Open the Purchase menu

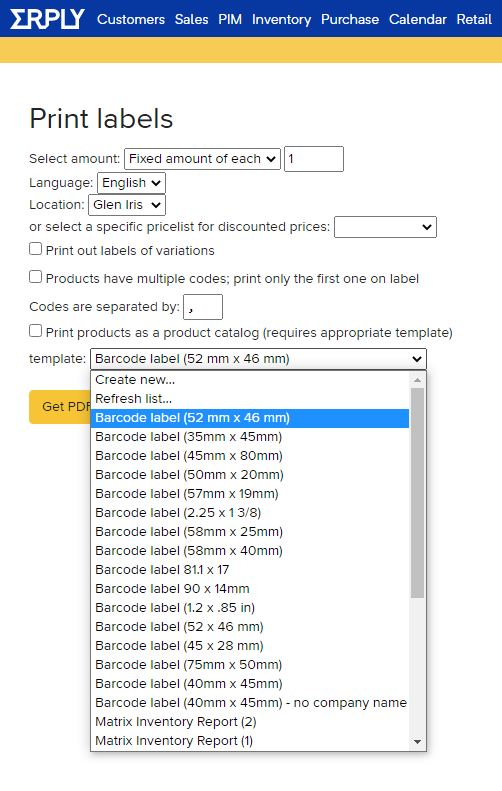click(x=350, y=19)
